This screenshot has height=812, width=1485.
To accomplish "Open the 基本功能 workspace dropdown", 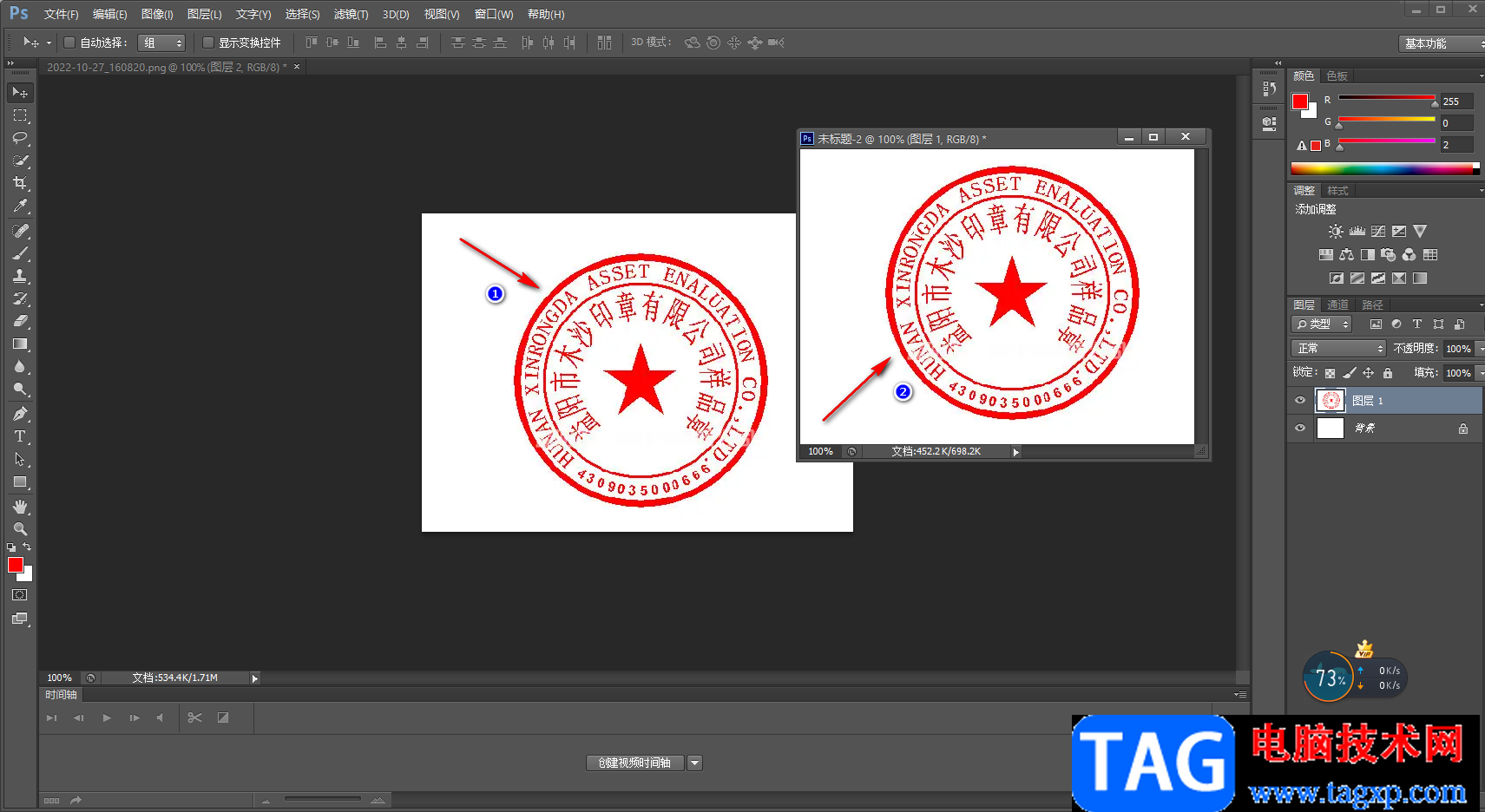I will [x=1442, y=43].
